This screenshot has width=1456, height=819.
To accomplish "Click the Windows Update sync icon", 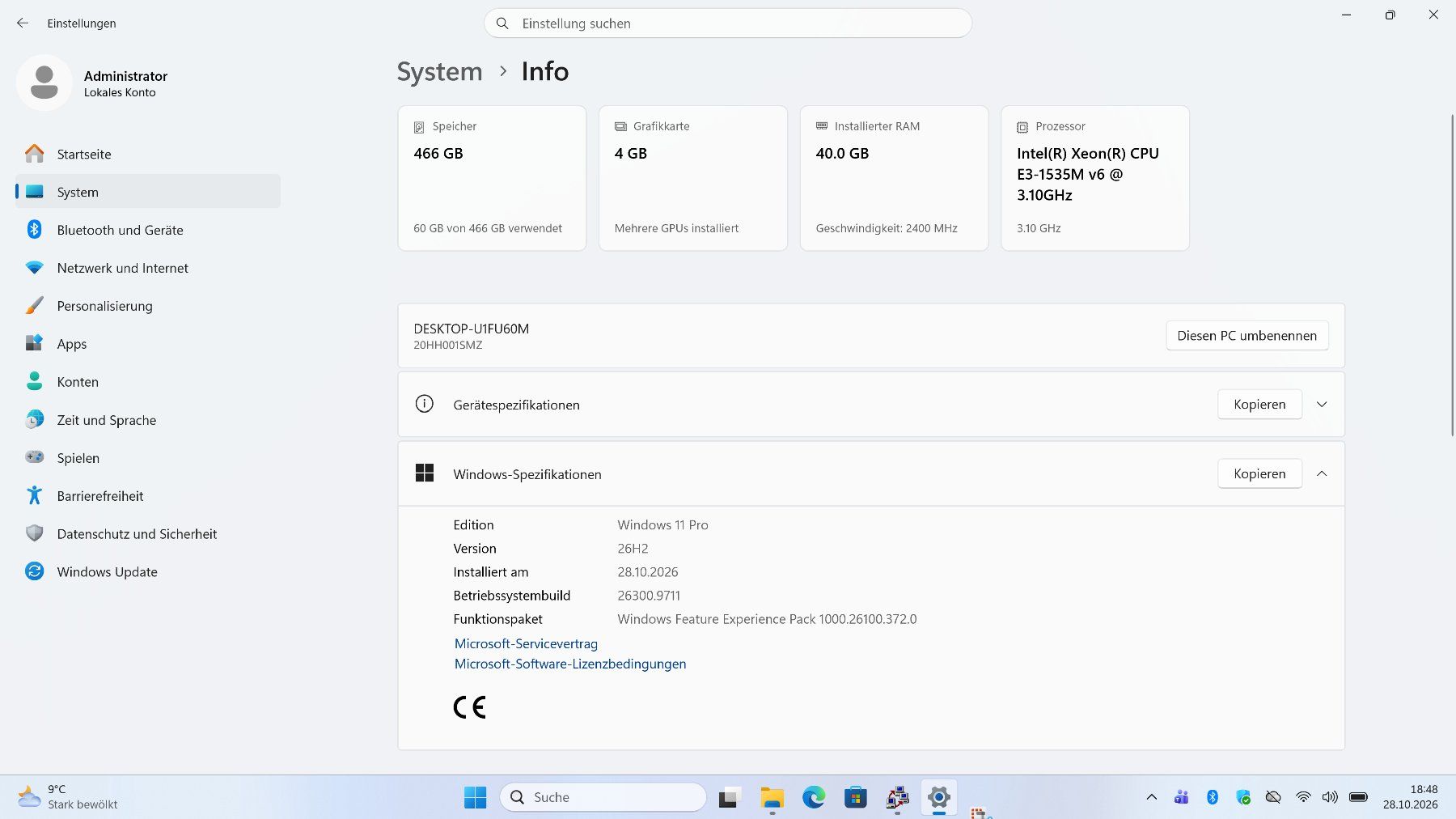I will pyautogui.click(x=34, y=571).
